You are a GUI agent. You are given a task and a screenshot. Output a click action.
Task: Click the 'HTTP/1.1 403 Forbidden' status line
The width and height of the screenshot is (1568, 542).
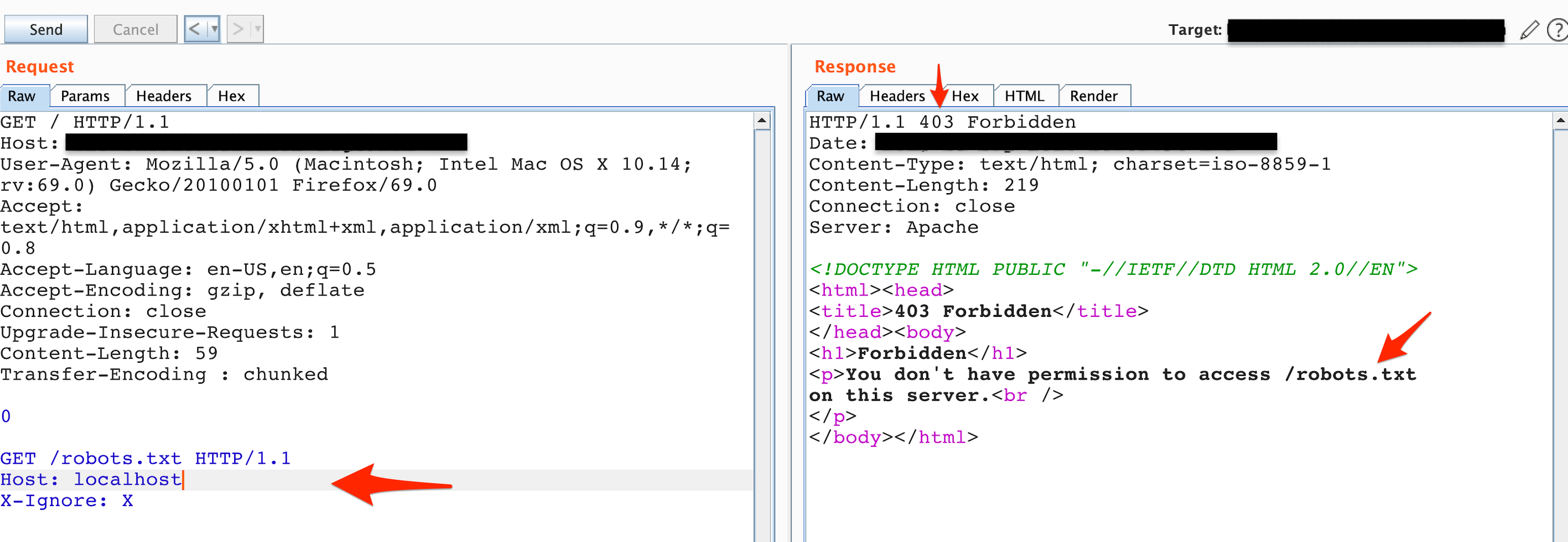point(942,122)
